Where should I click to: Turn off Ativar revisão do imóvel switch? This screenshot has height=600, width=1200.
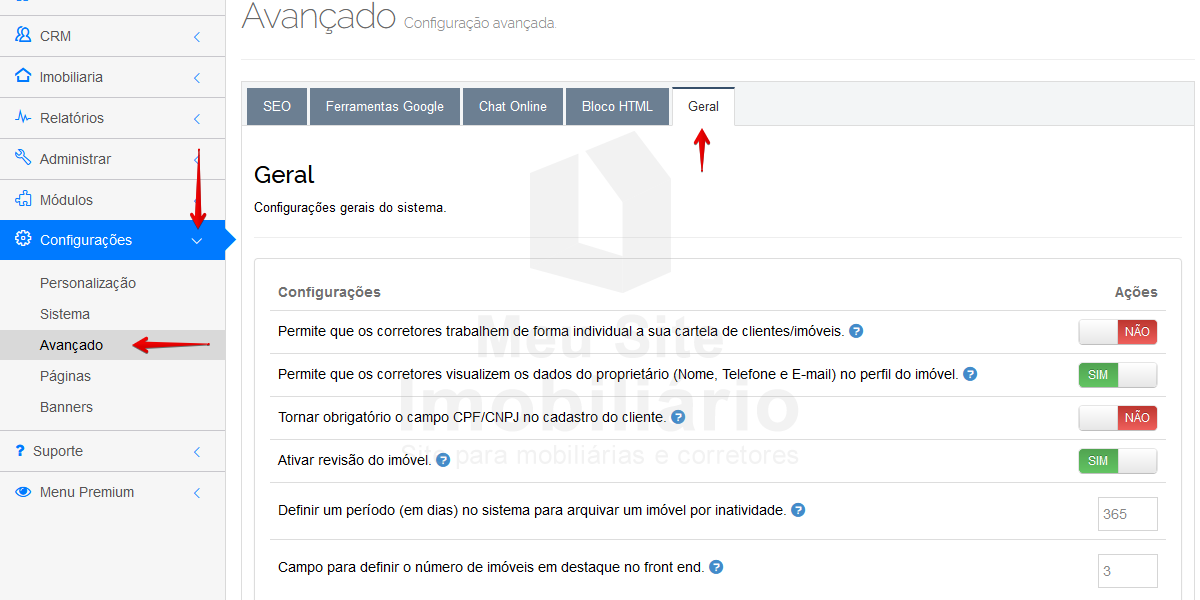(x=1117, y=461)
